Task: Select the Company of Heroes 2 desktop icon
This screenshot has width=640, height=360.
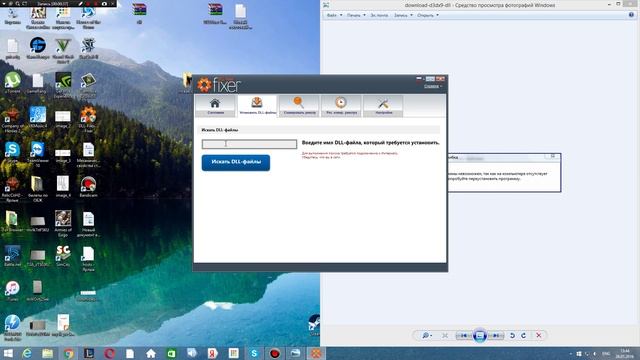Action: [12, 119]
